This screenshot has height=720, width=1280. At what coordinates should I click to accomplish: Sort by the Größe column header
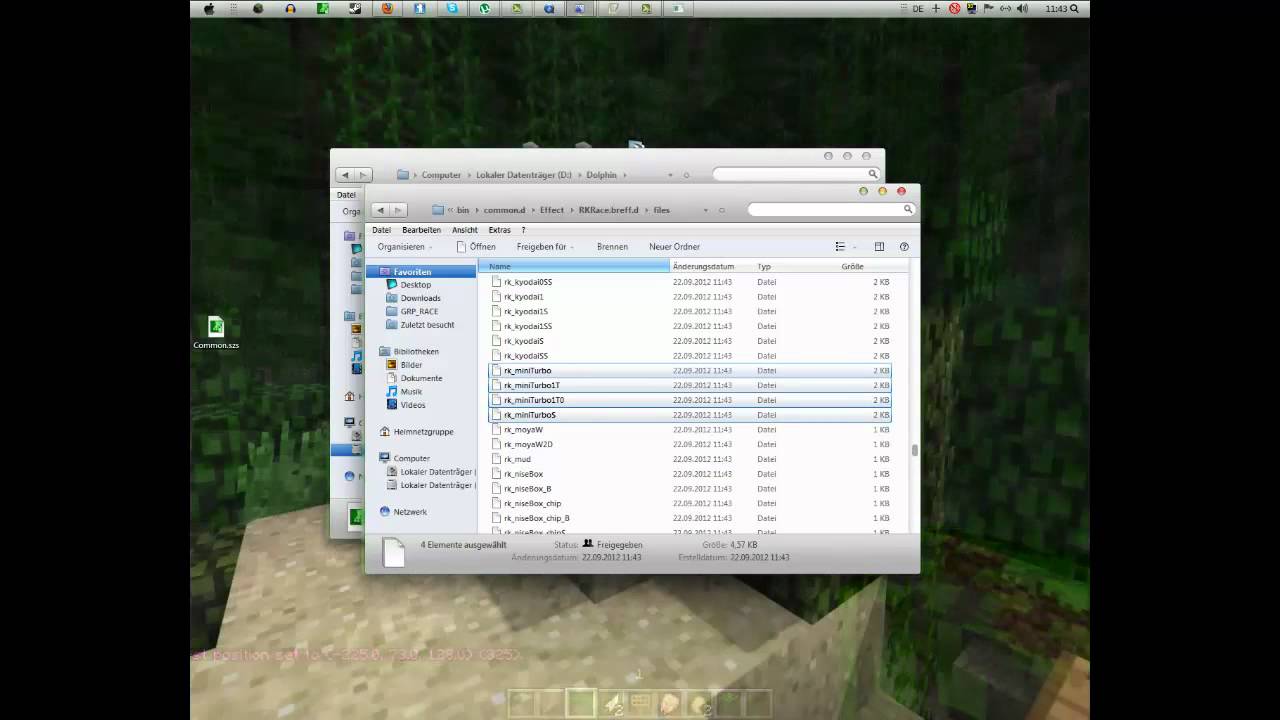853,266
